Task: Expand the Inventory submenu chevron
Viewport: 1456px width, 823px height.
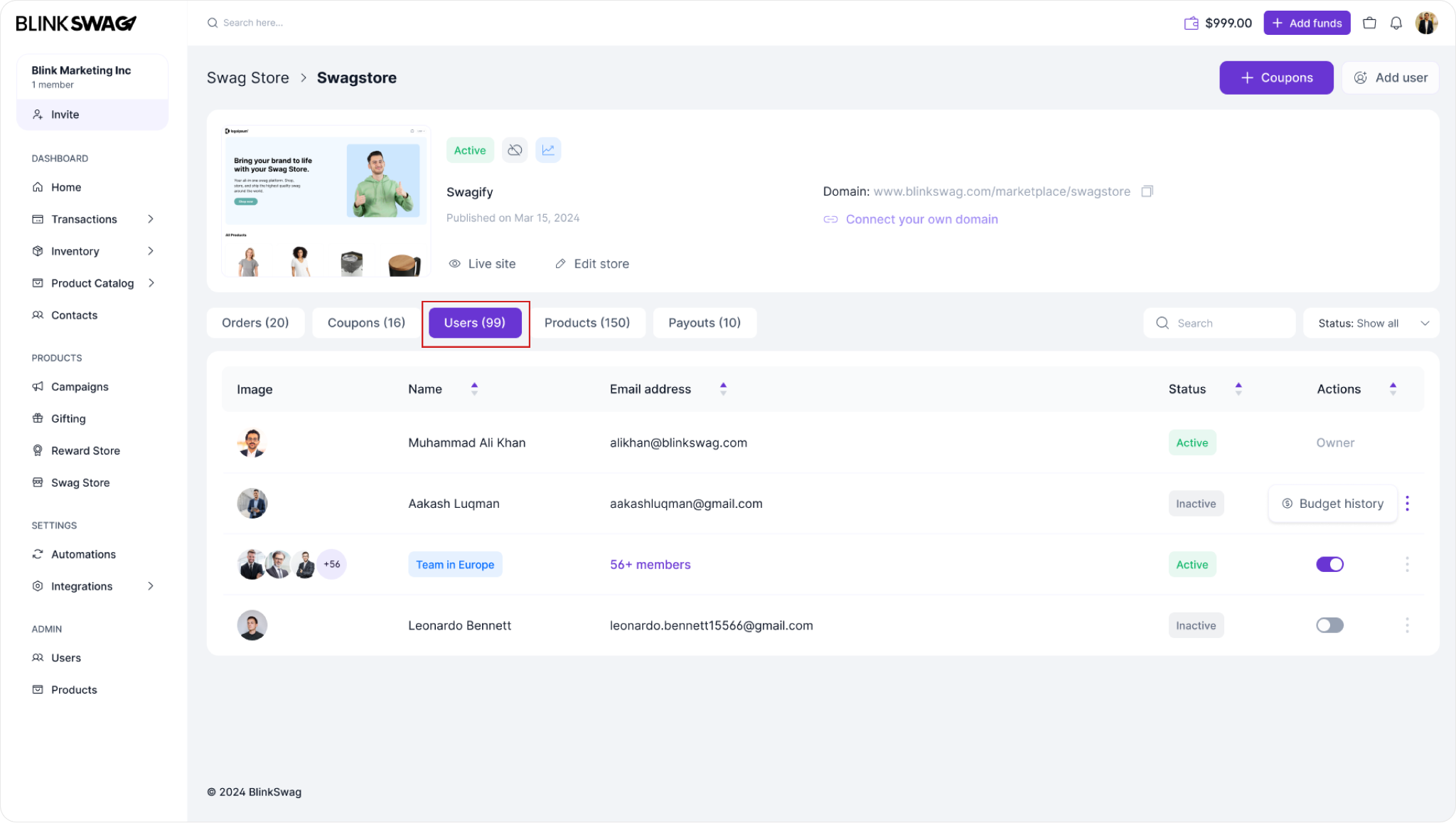Action: click(x=151, y=251)
